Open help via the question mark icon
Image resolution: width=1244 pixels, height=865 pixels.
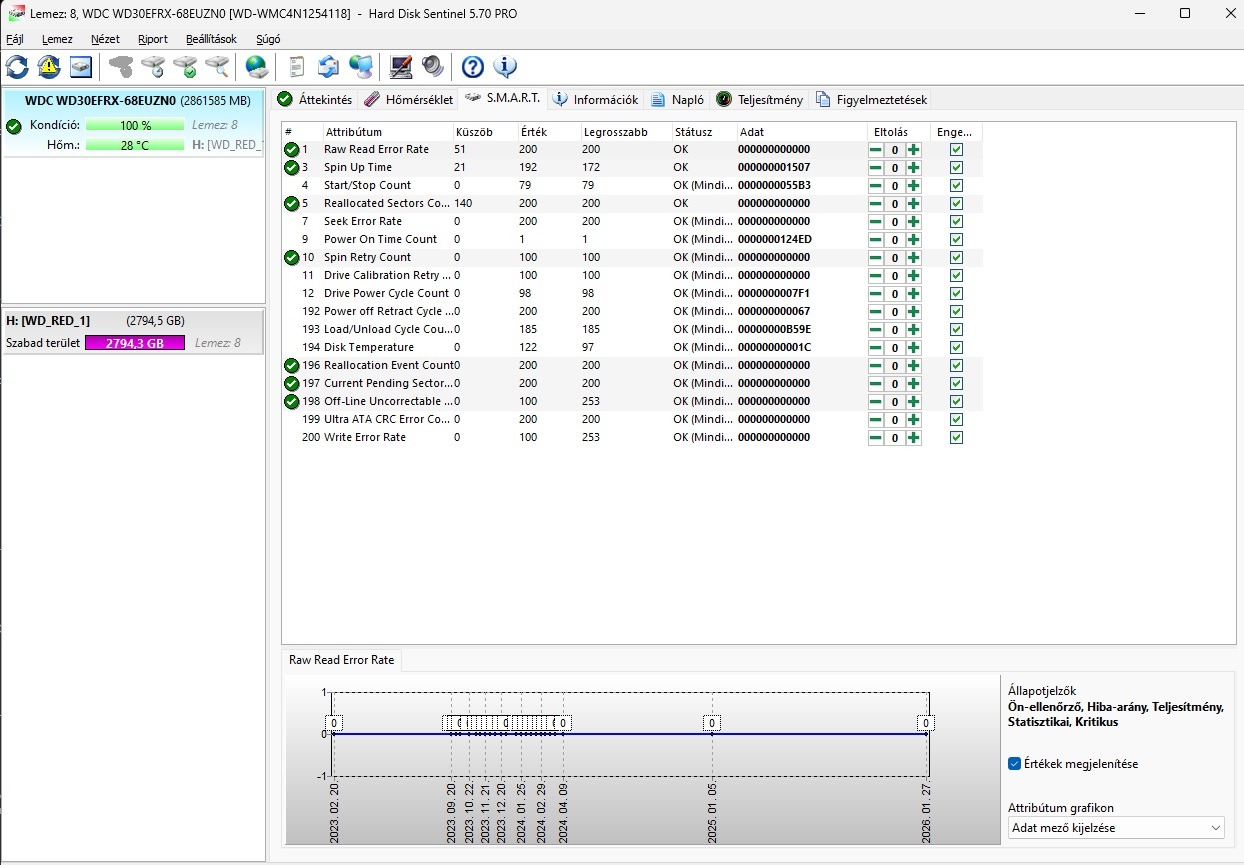tap(473, 67)
